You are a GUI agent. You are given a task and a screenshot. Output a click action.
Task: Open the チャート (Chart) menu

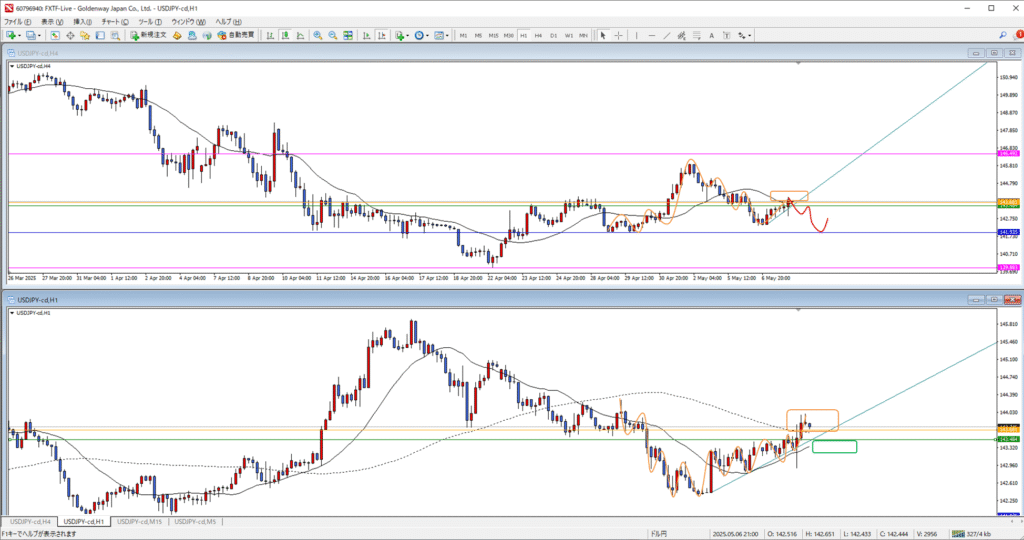(110, 21)
